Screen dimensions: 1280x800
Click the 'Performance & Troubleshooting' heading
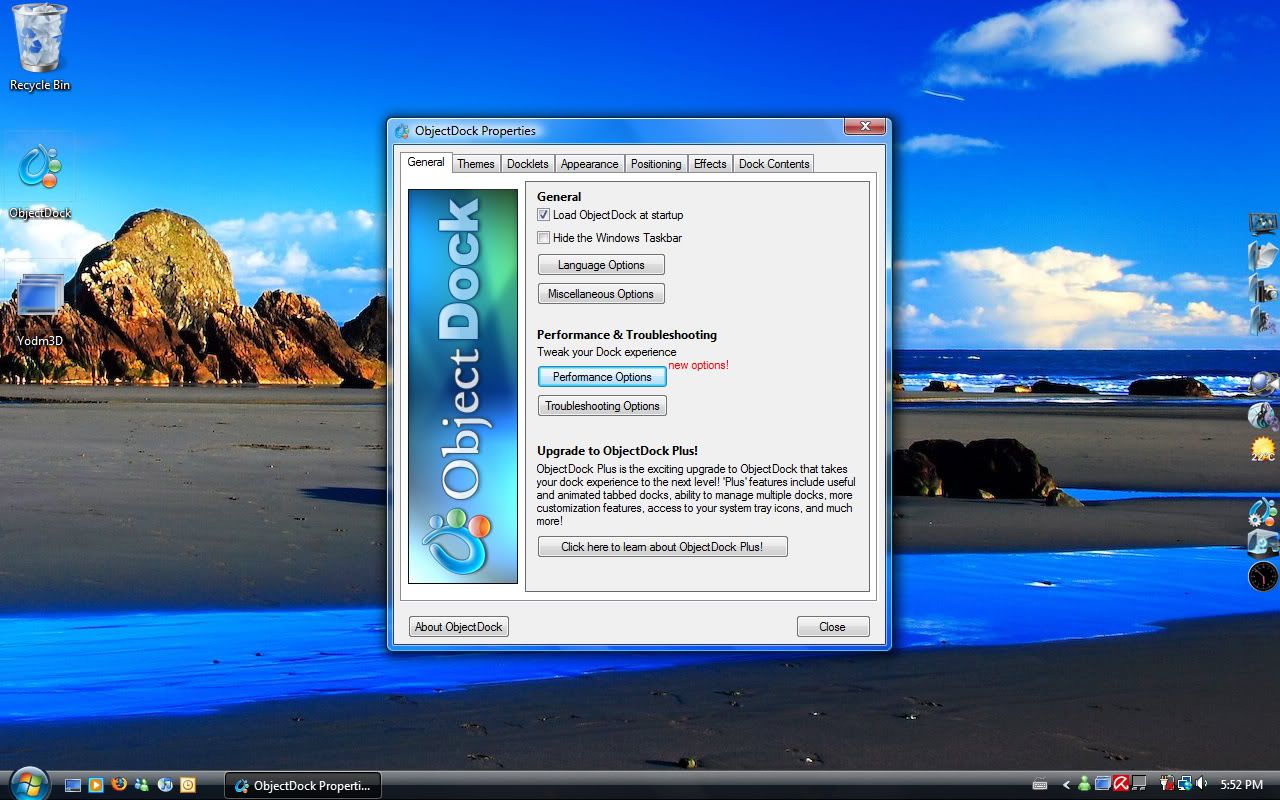(x=627, y=335)
